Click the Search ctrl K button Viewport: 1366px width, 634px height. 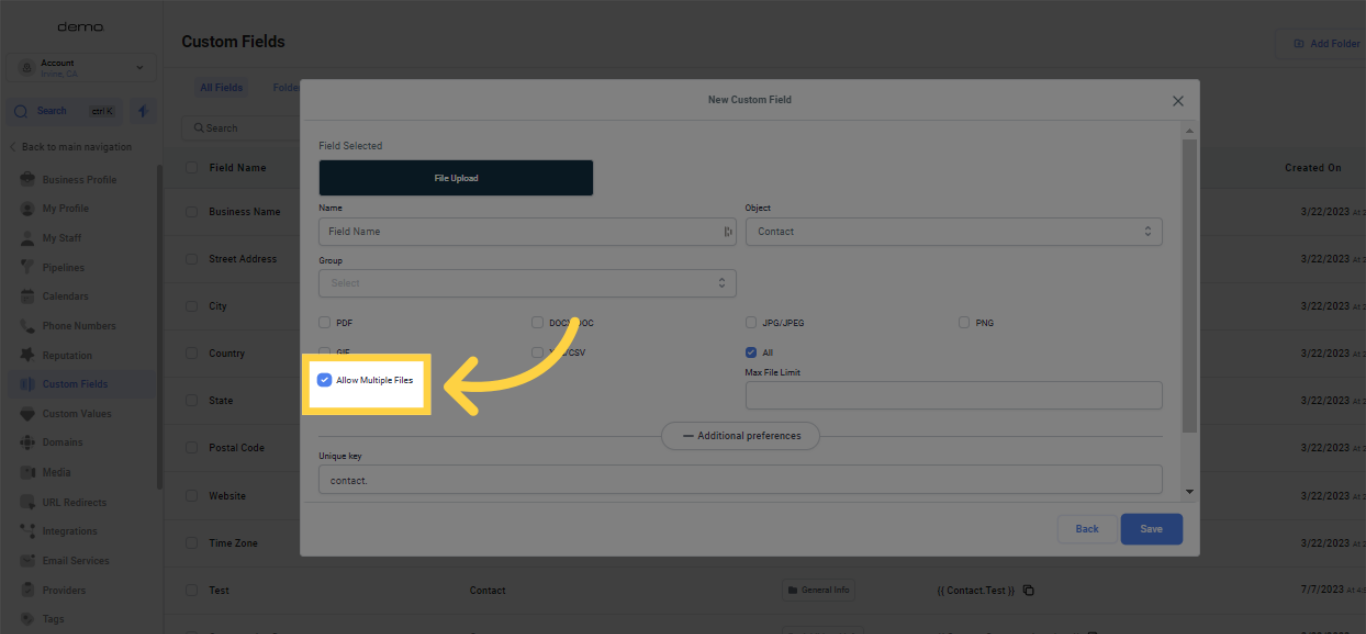pos(65,111)
